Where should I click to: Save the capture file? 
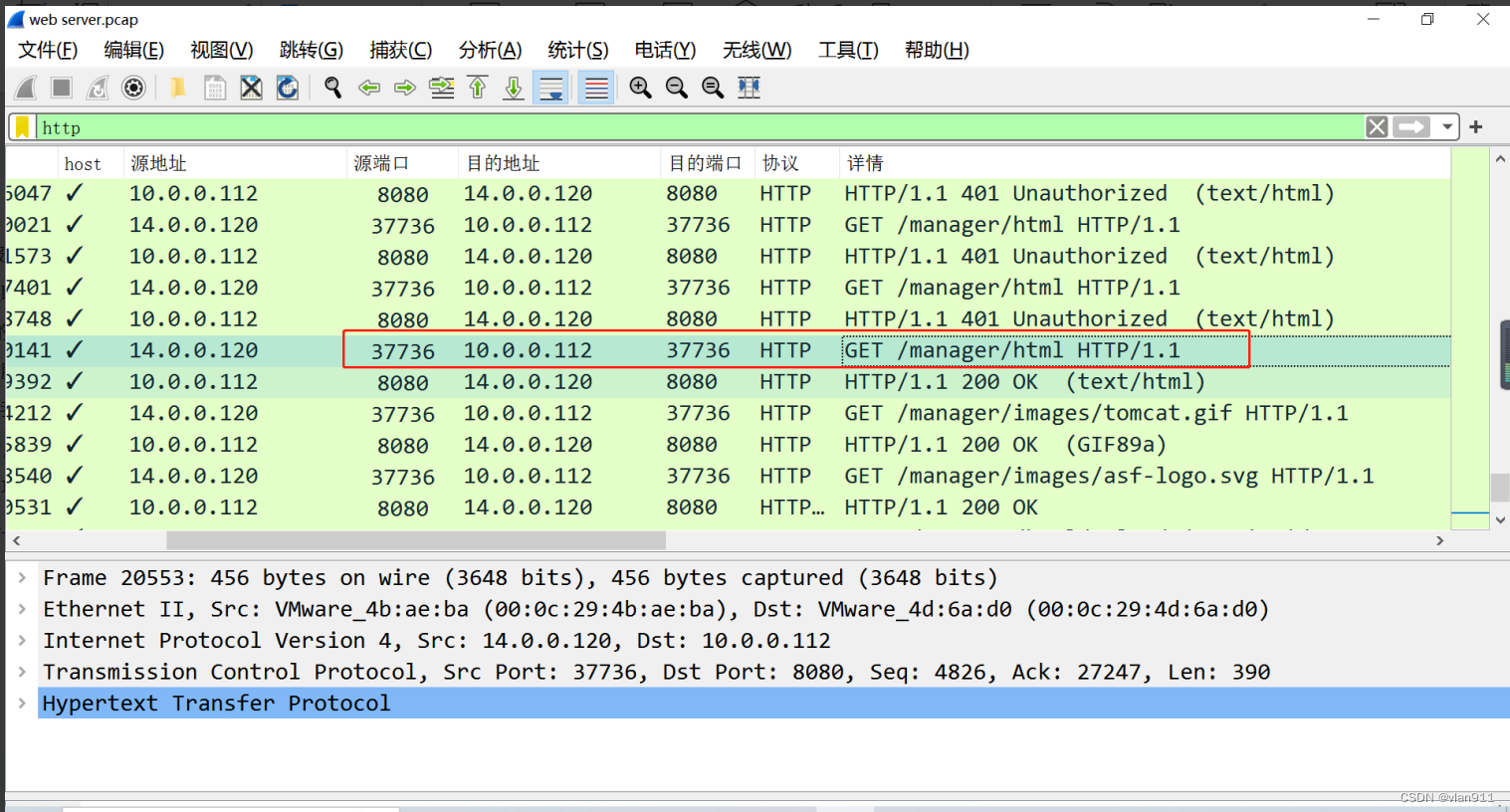214,88
